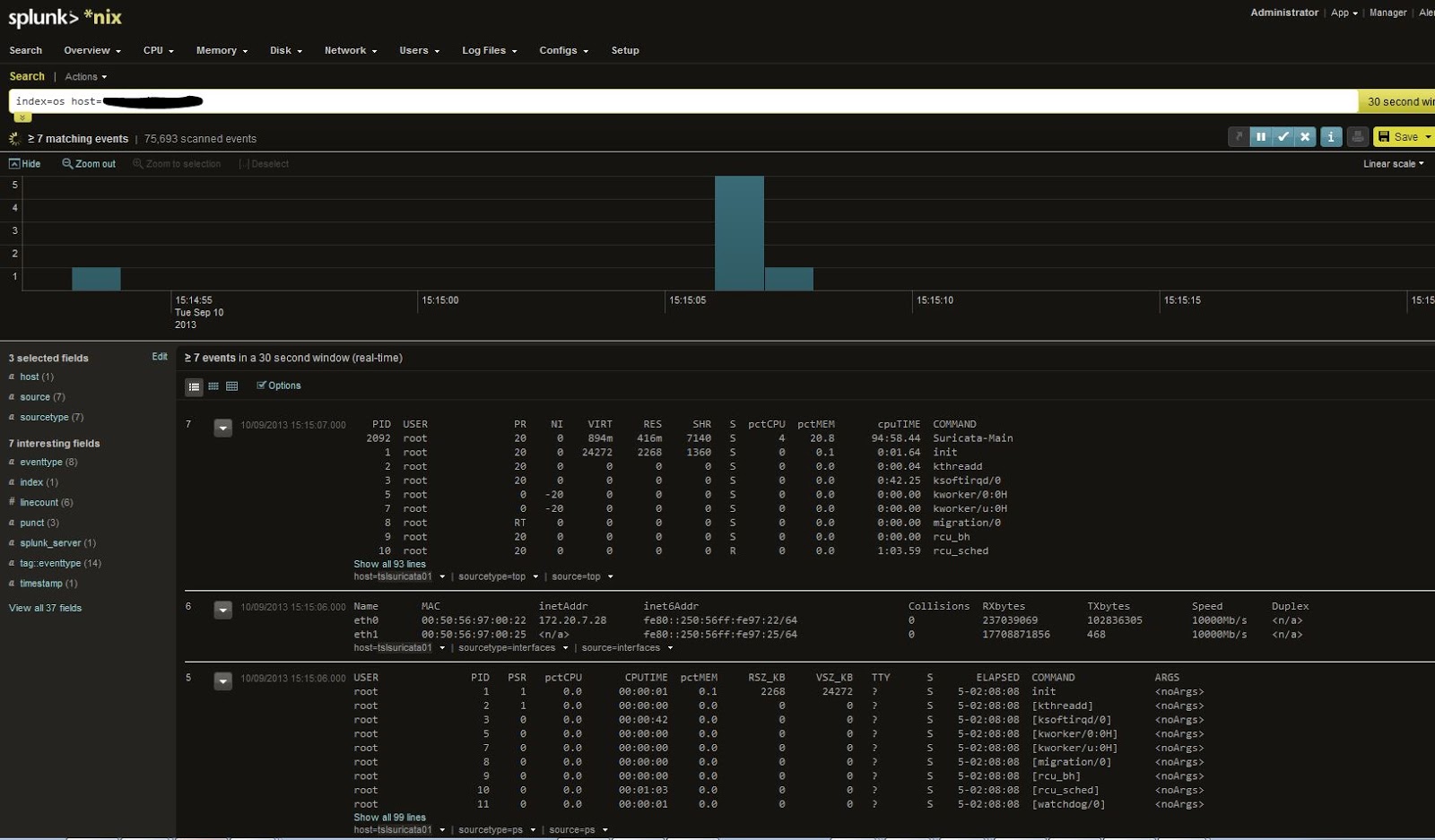Select the list view toggle

(195, 385)
